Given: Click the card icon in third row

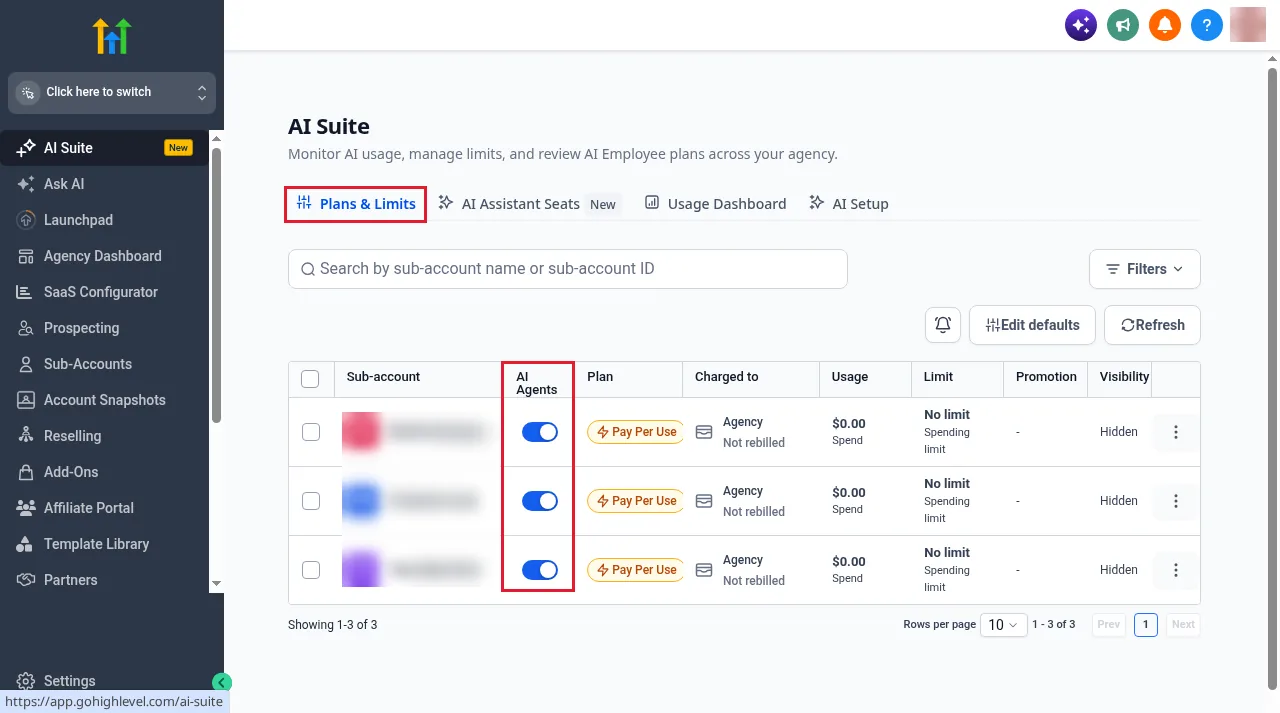Looking at the screenshot, I should 704,570.
